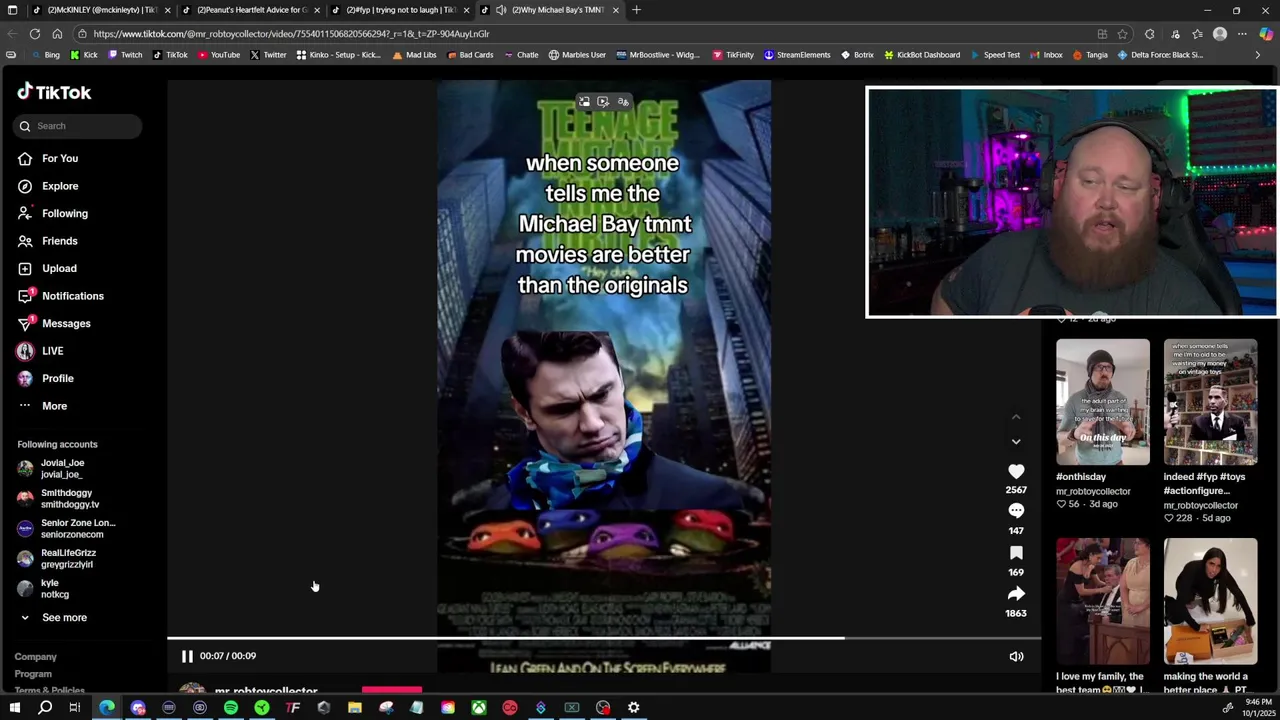Open KickBot Dashboard bookmark
The height and width of the screenshot is (720, 1280).
coord(921,55)
